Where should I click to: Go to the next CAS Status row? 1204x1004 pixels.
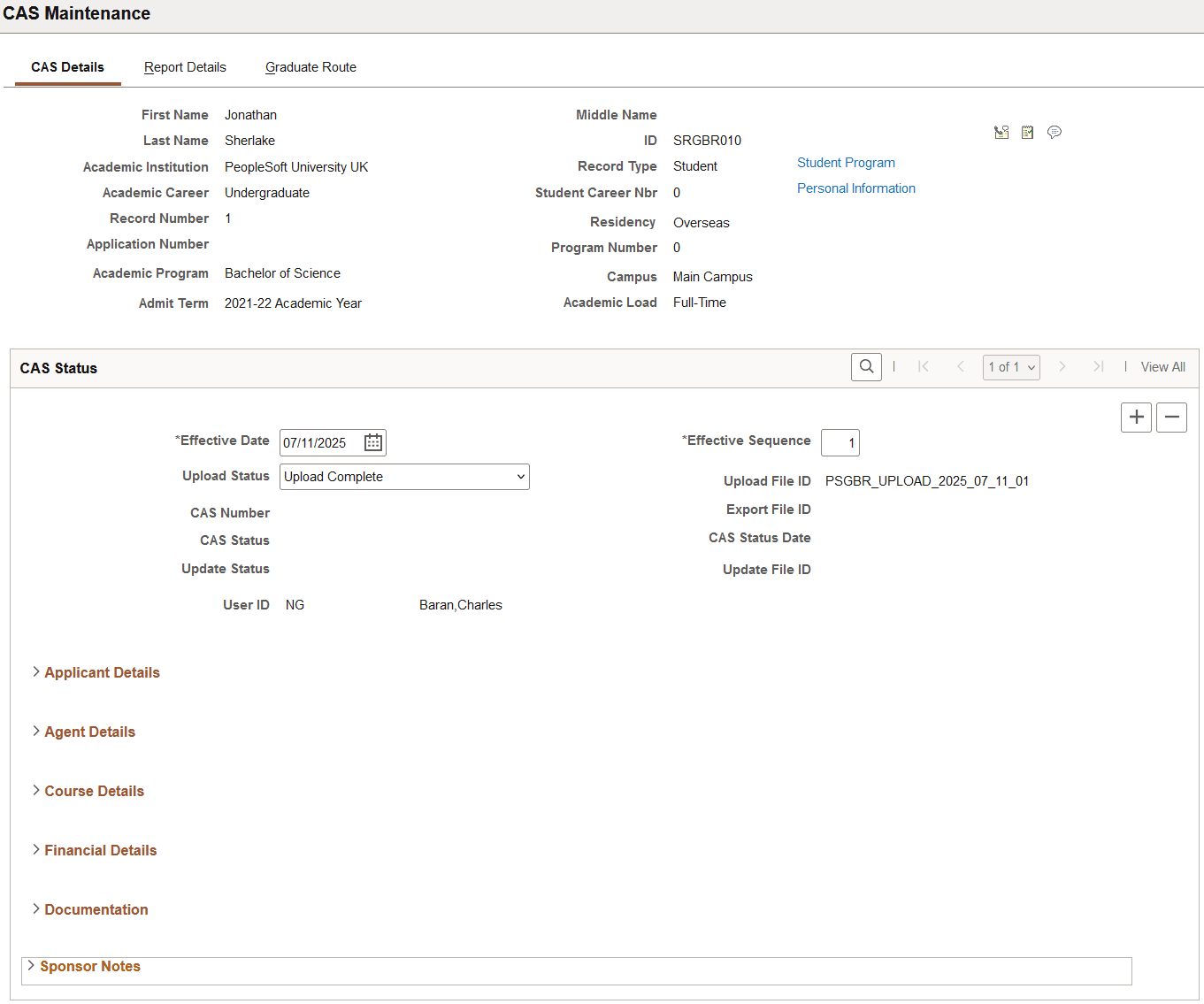tap(1062, 367)
